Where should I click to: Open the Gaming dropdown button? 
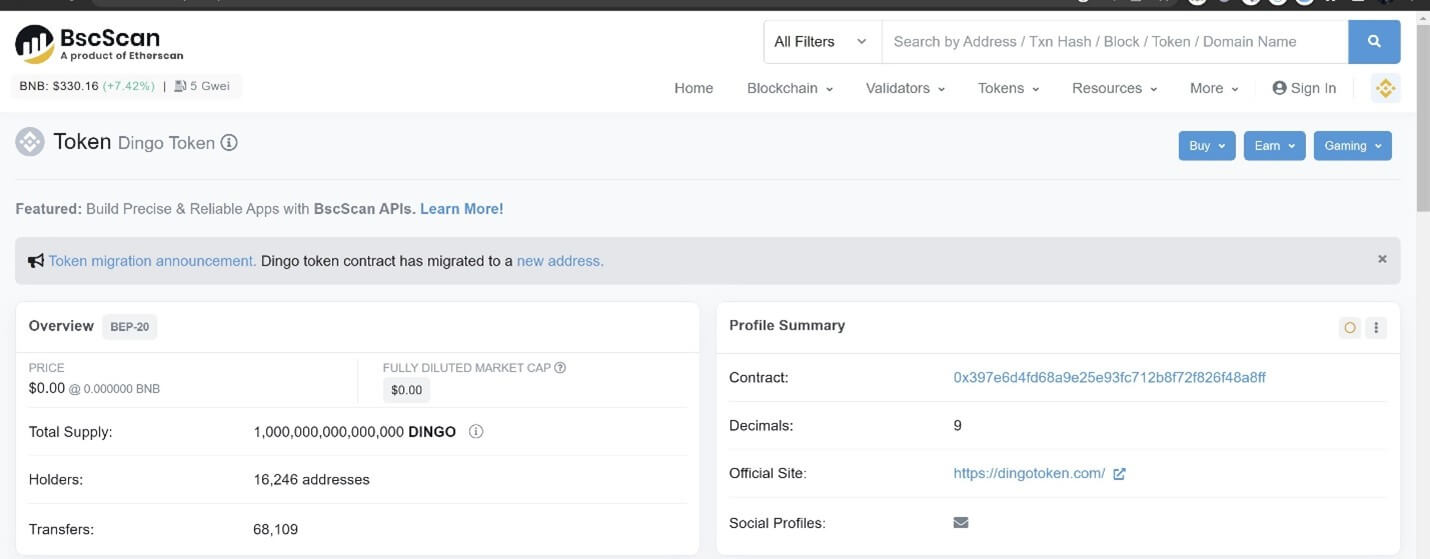(x=1352, y=145)
